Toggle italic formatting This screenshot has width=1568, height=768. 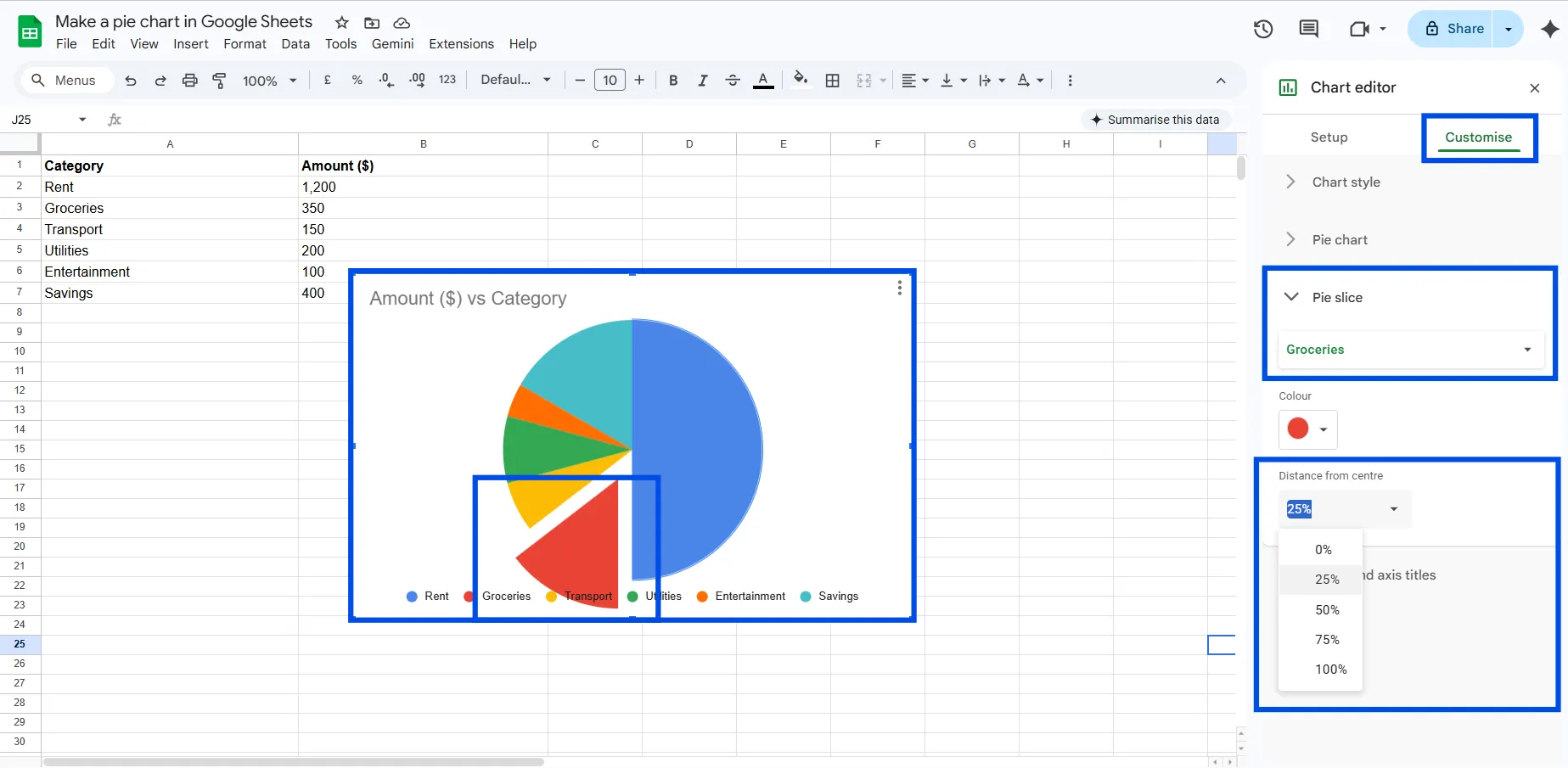(x=702, y=80)
